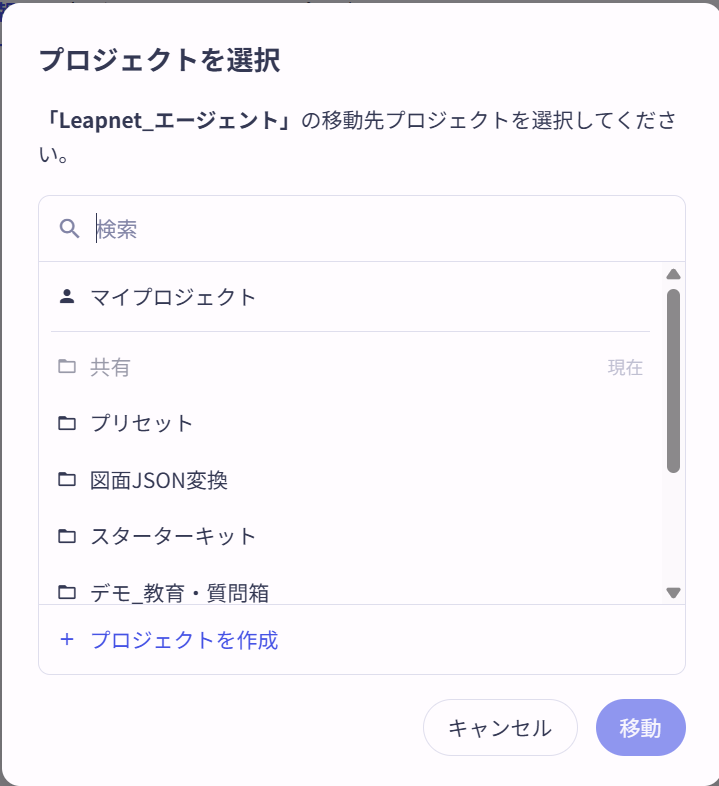This screenshot has height=786, width=719.
Task: Select マイプロジェクト as destination
Action: (x=350, y=297)
